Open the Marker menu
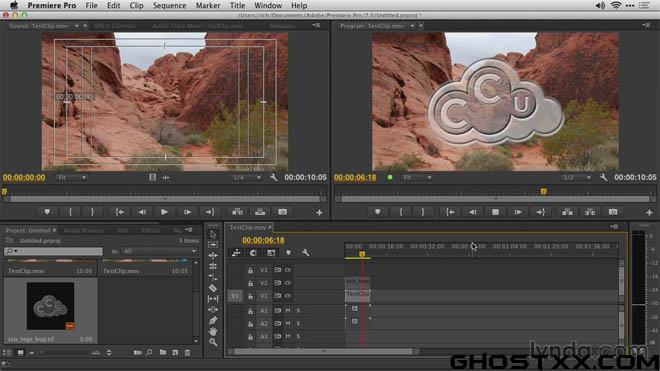Image resolution: width=660 pixels, height=371 pixels. (x=208, y=5)
